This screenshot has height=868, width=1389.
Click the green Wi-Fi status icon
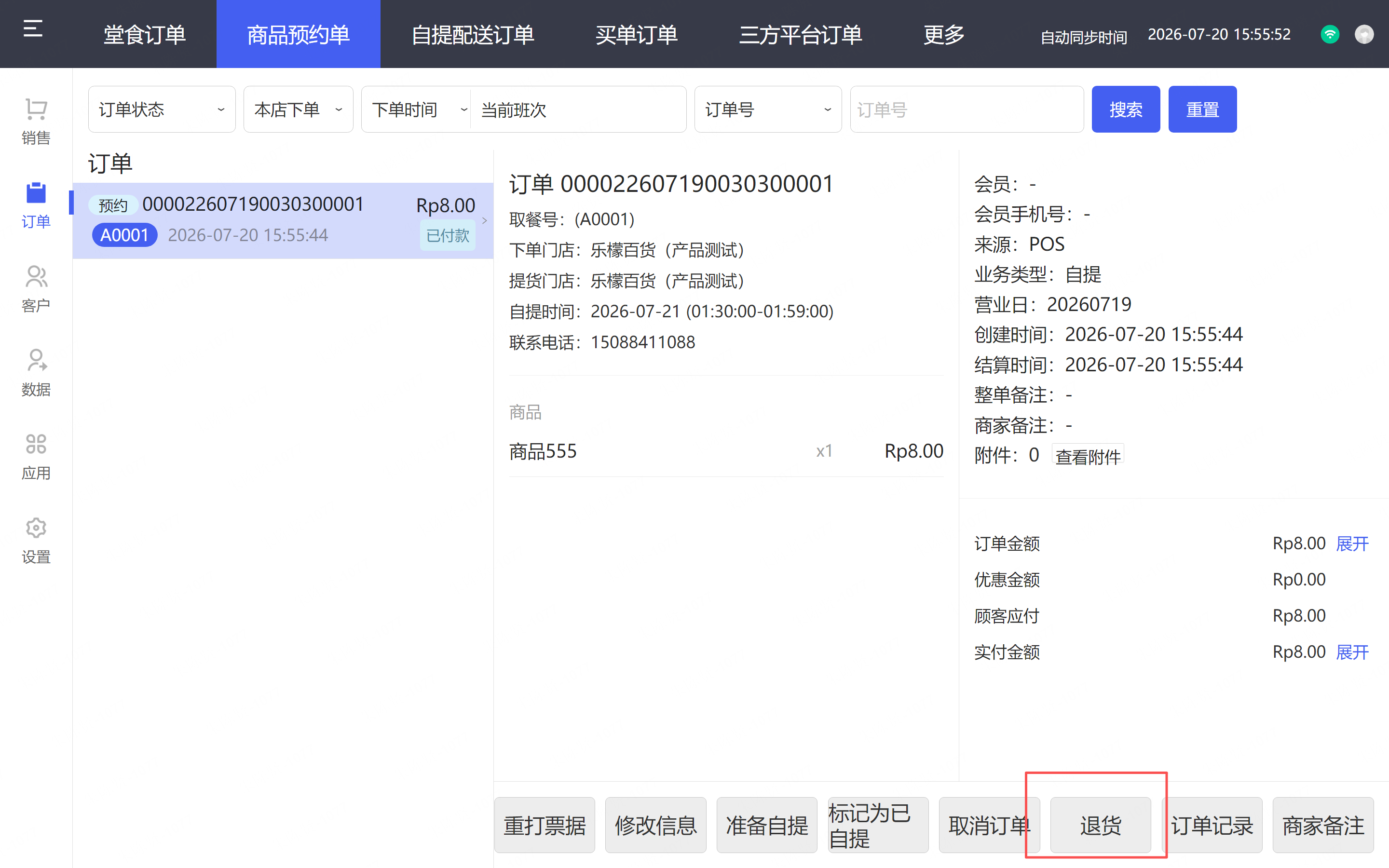tap(1330, 34)
